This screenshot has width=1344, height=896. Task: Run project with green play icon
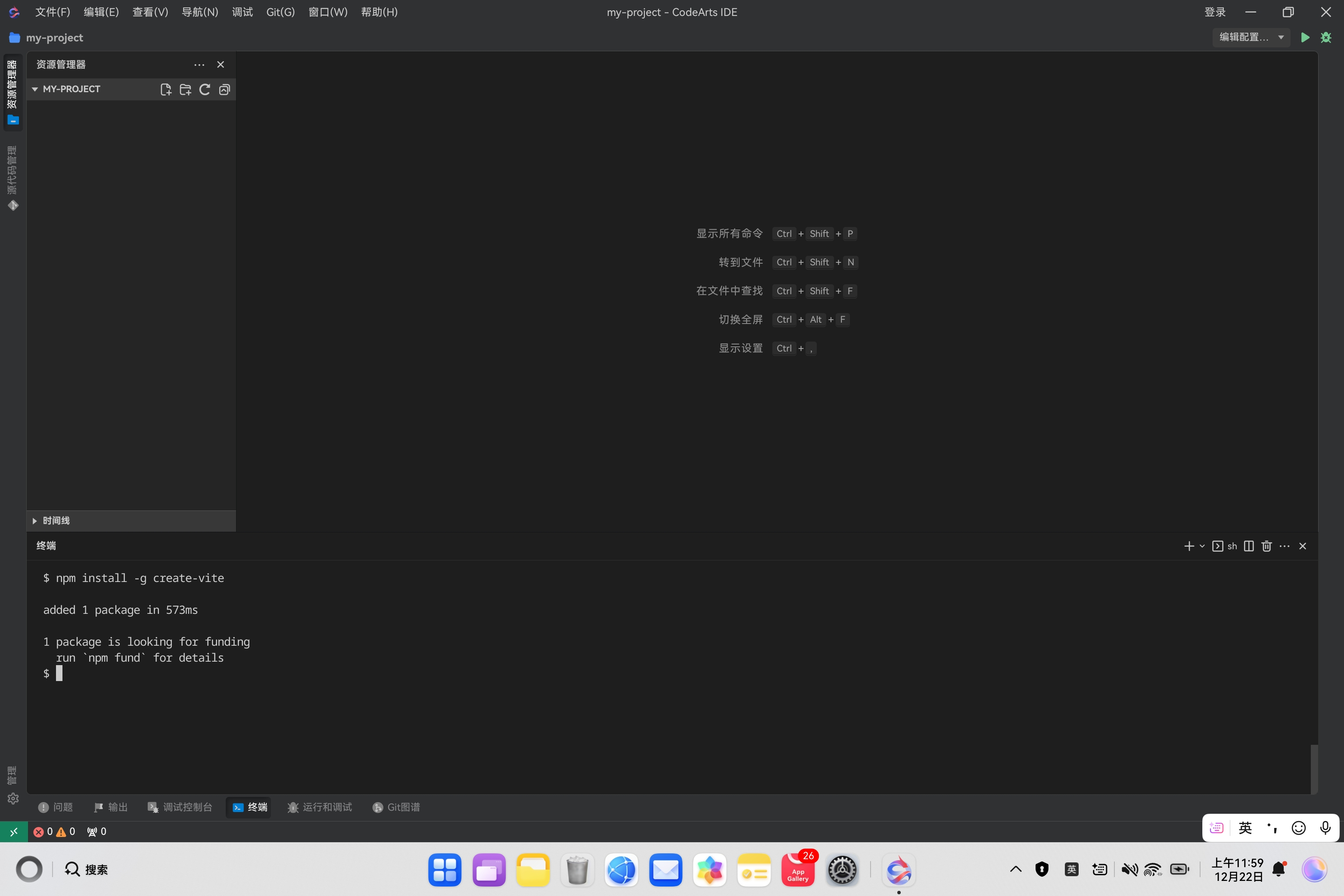1304,37
